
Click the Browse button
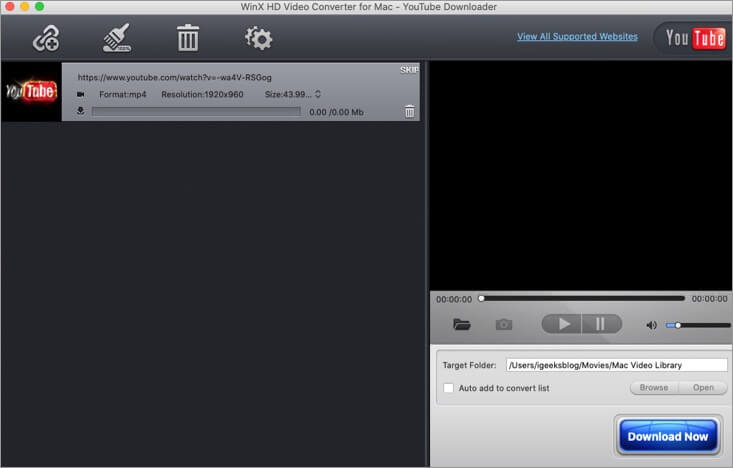pos(654,388)
